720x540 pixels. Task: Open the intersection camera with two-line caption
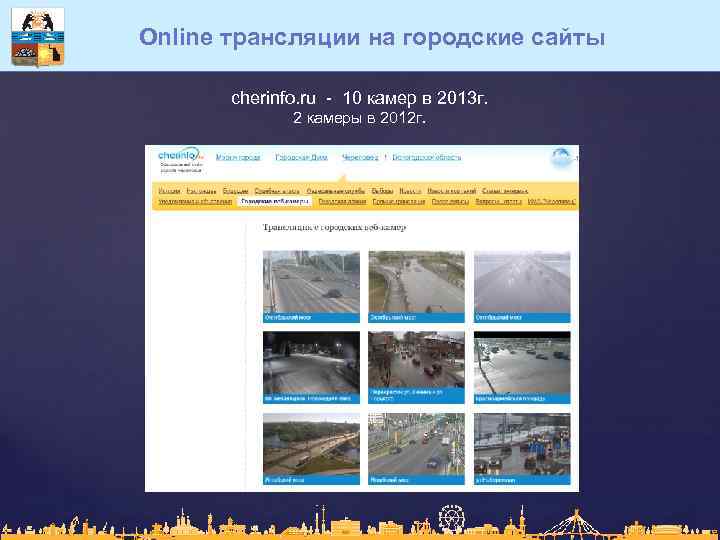click(x=416, y=367)
